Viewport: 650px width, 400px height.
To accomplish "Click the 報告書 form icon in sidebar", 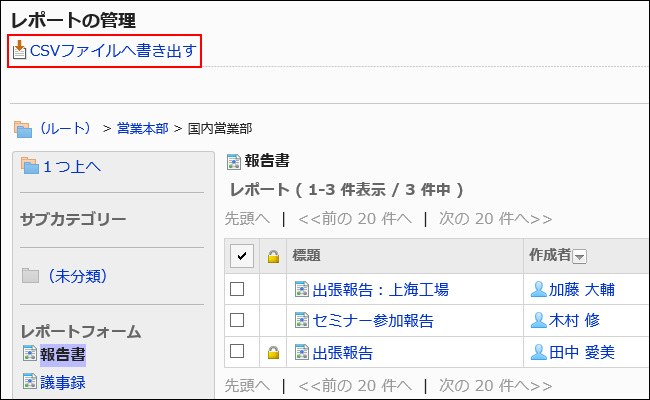I will click(x=30, y=354).
